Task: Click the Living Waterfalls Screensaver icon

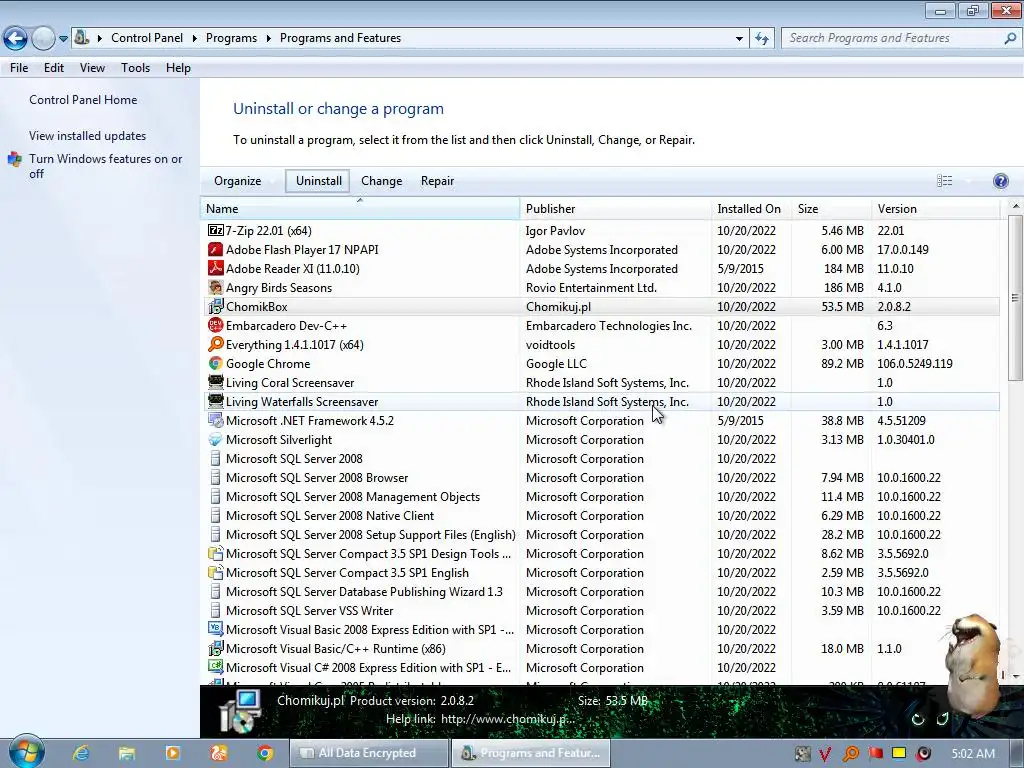Action: pyautogui.click(x=216, y=401)
